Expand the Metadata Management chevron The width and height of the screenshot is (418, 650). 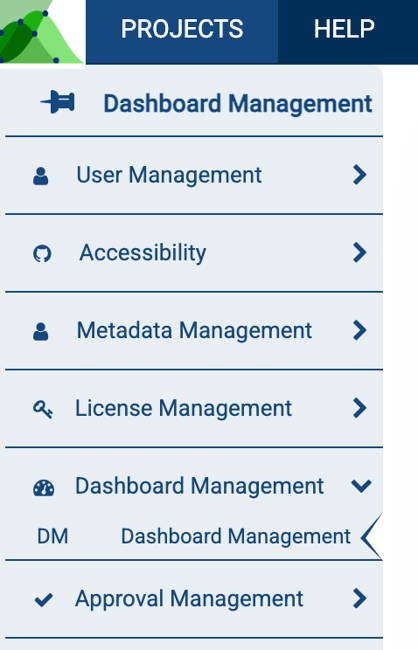pos(360,330)
